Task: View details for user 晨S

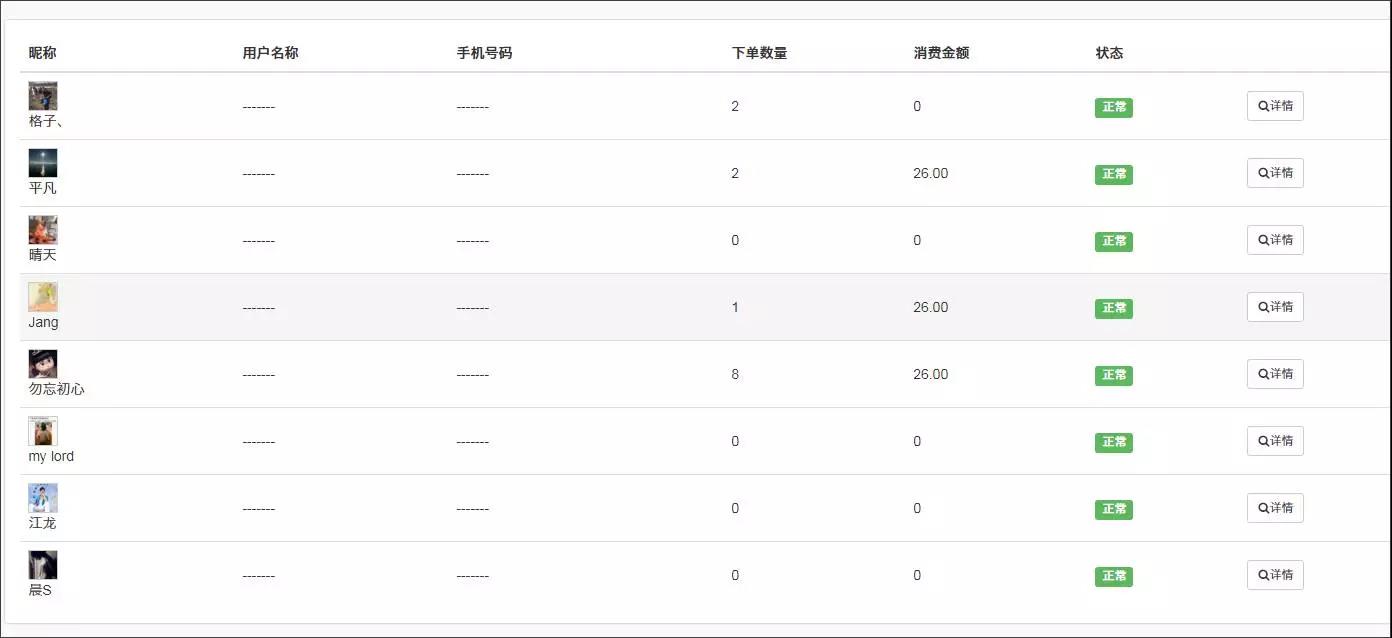Action: coord(1275,575)
